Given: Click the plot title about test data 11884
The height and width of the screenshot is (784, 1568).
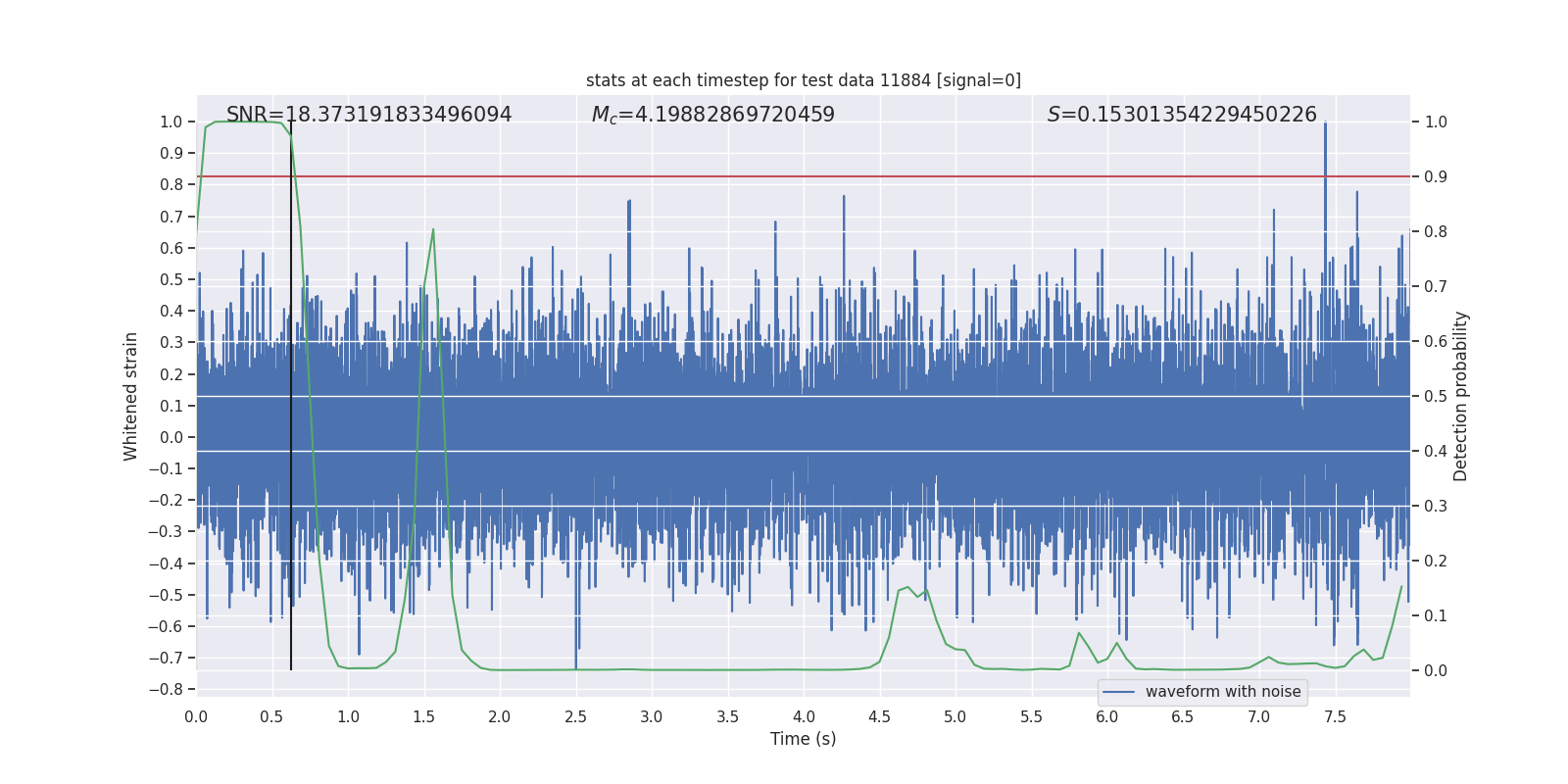Looking at the screenshot, I should (x=803, y=80).
